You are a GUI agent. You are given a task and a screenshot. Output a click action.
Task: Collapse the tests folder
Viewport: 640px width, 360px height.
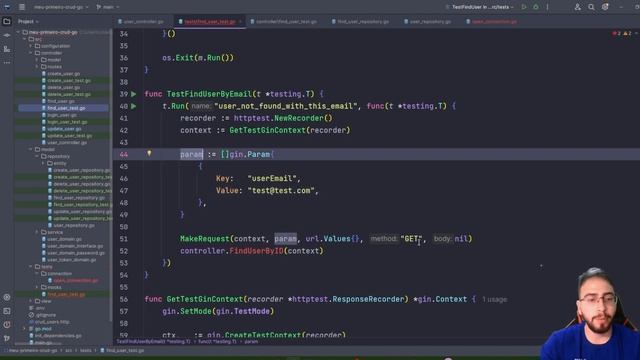pyautogui.click(x=31, y=267)
